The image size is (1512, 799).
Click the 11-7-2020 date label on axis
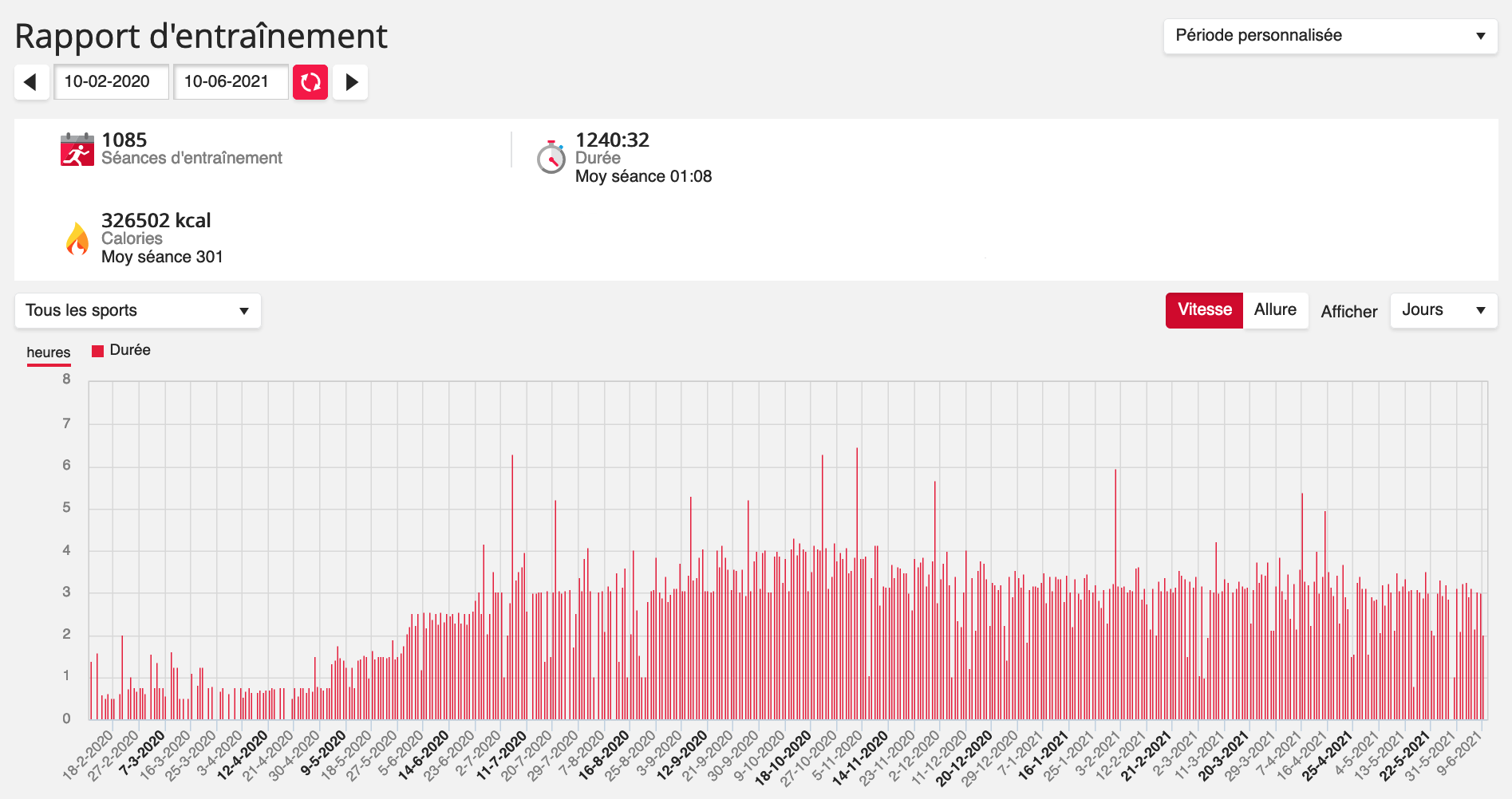(503, 755)
